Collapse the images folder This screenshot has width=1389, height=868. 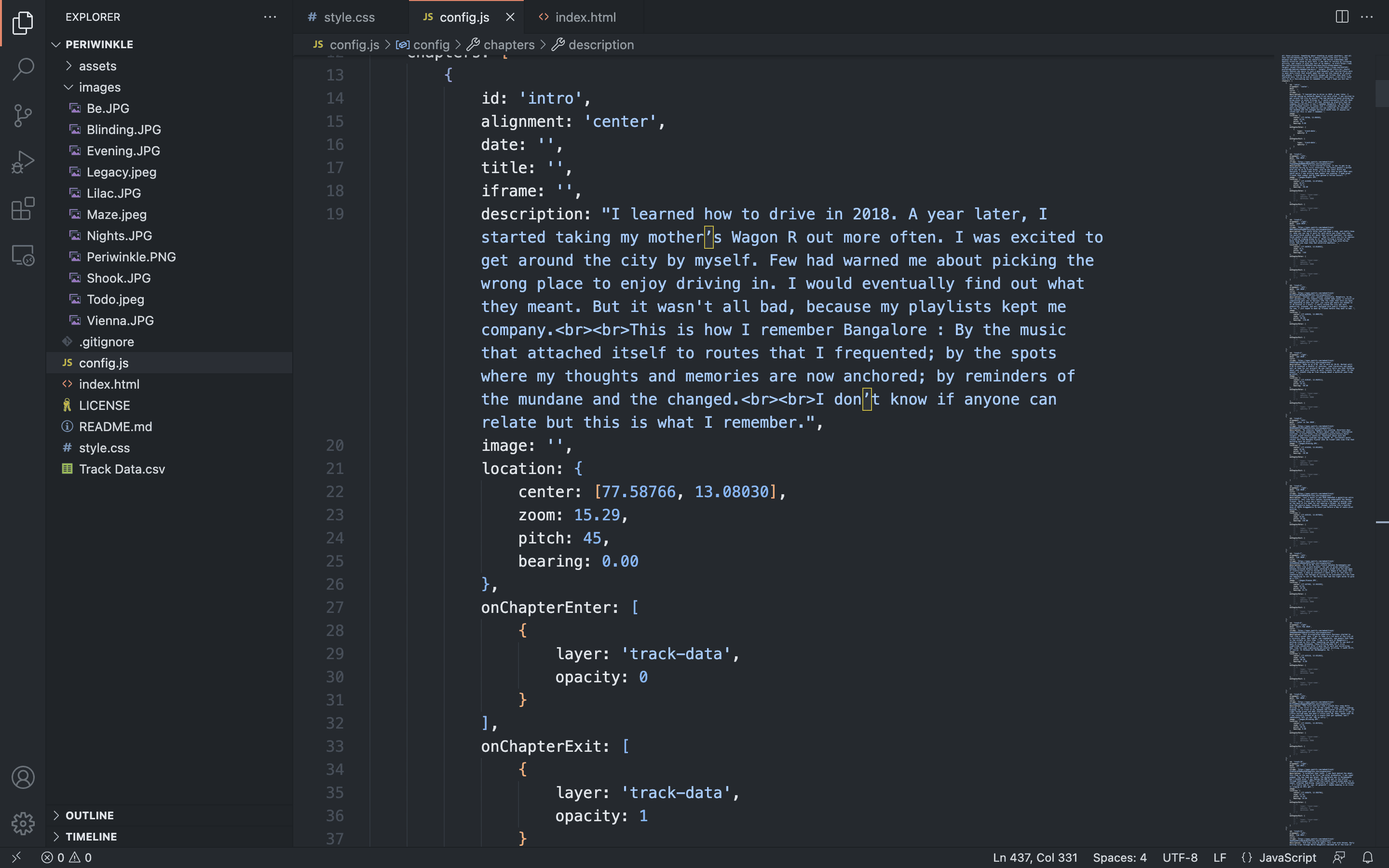[99, 87]
